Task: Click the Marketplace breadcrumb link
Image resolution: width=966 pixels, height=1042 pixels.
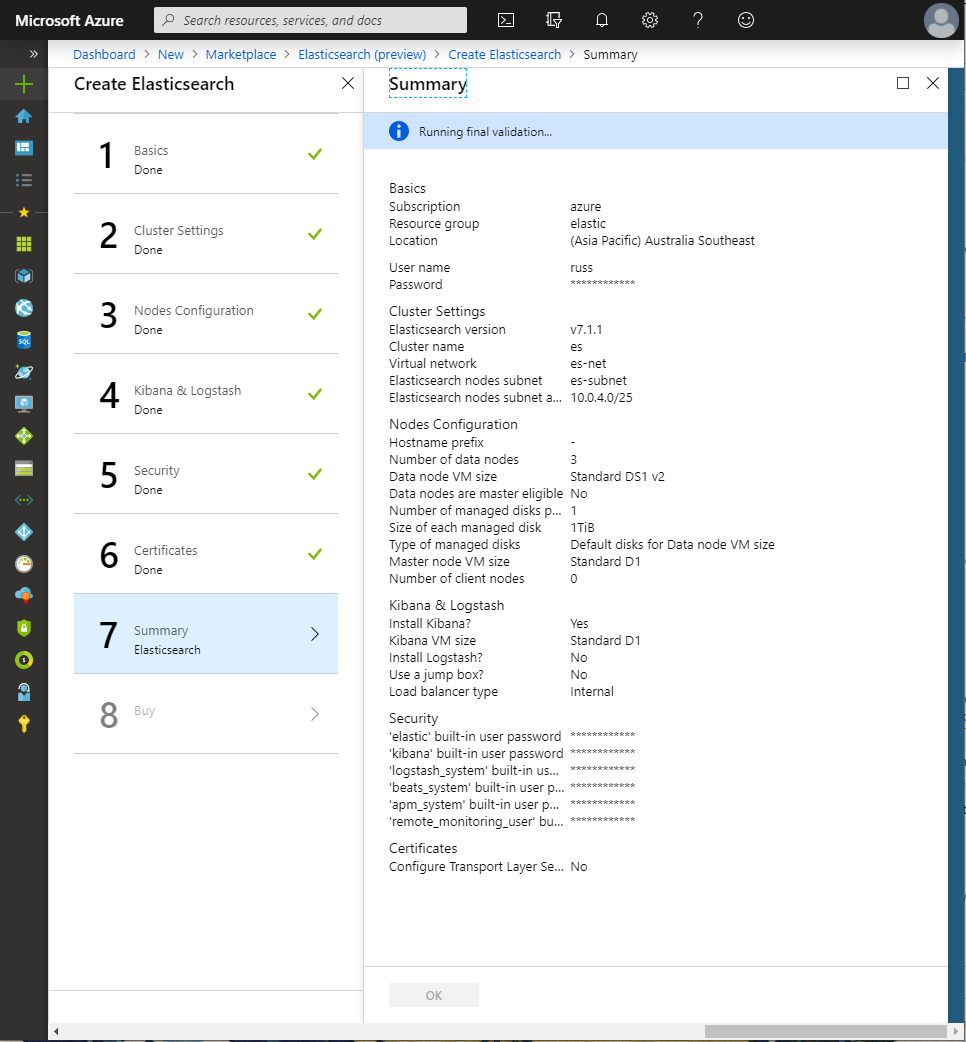Action: (240, 55)
